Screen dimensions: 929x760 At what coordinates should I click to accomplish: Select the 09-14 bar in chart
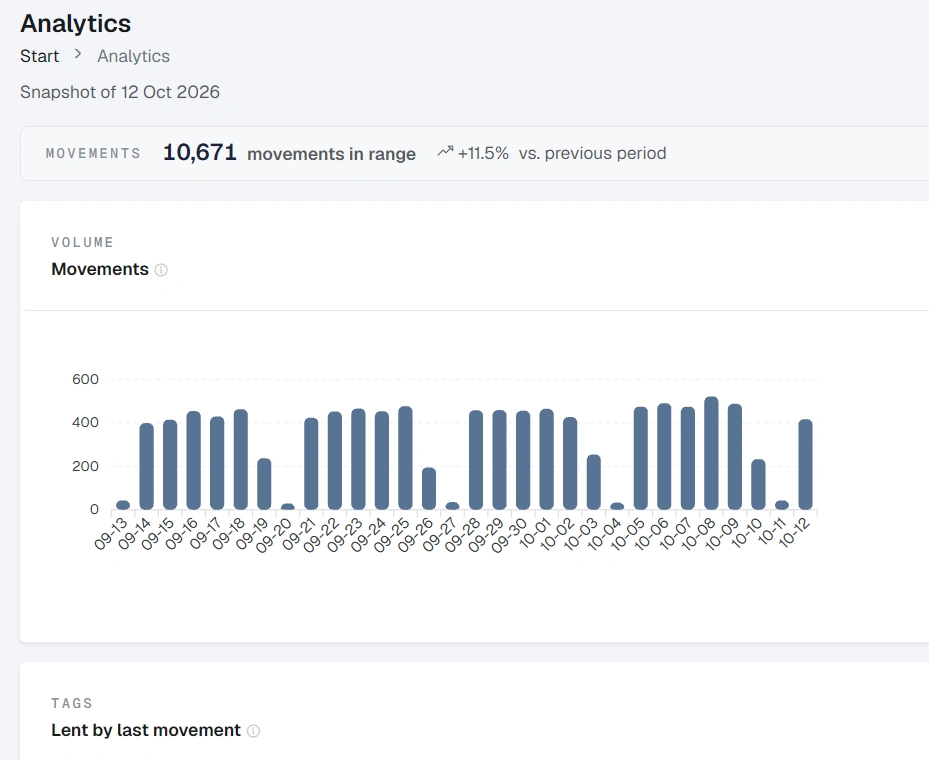click(x=146, y=466)
